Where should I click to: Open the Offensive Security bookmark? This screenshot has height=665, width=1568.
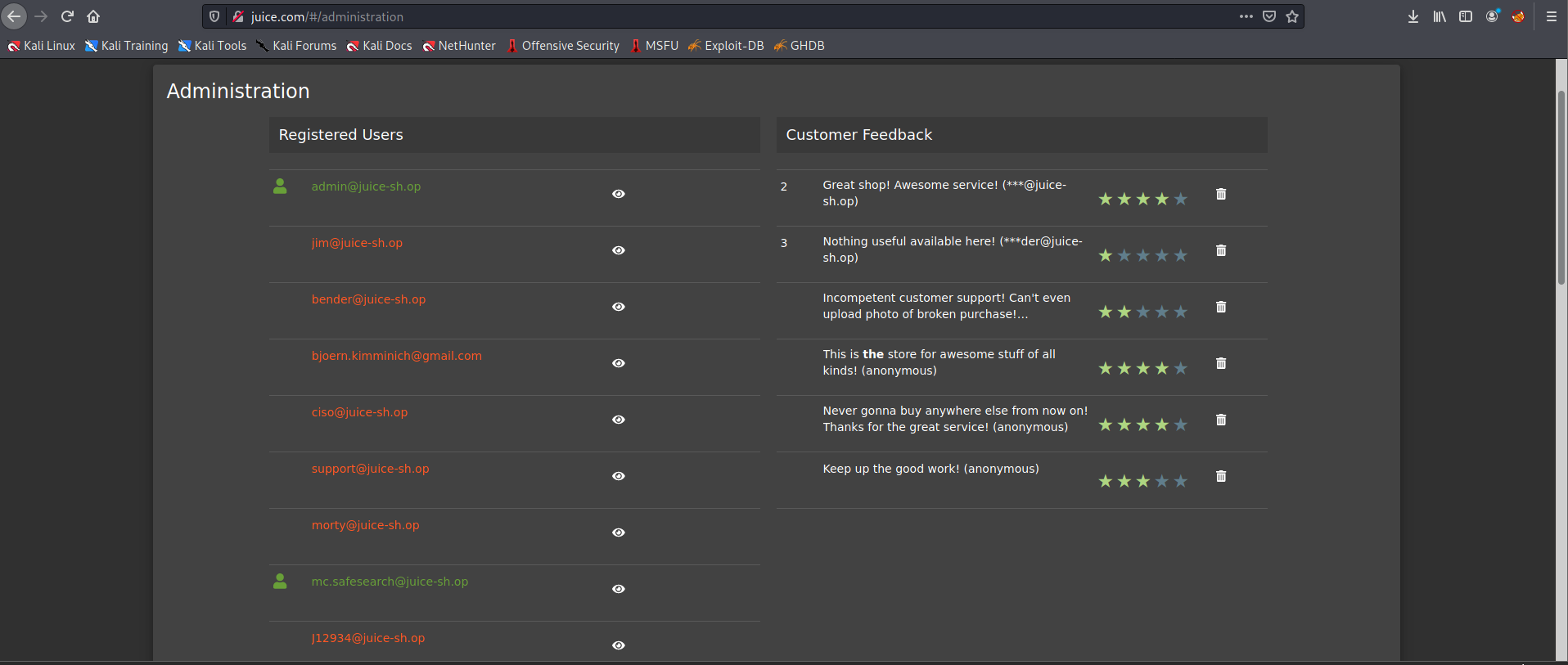(x=563, y=46)
